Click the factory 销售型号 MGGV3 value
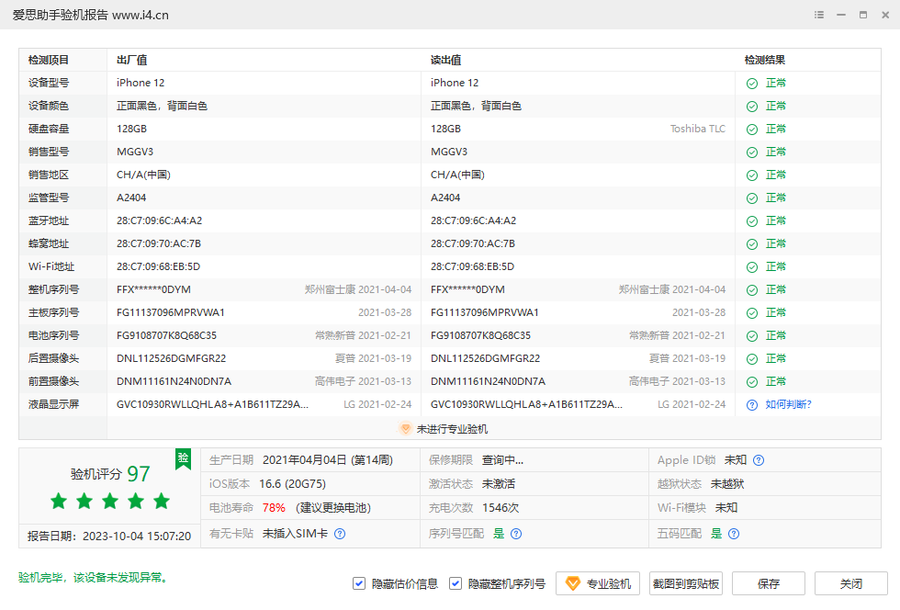Viewport: 900px width, 610px height. tap(135, 152)
